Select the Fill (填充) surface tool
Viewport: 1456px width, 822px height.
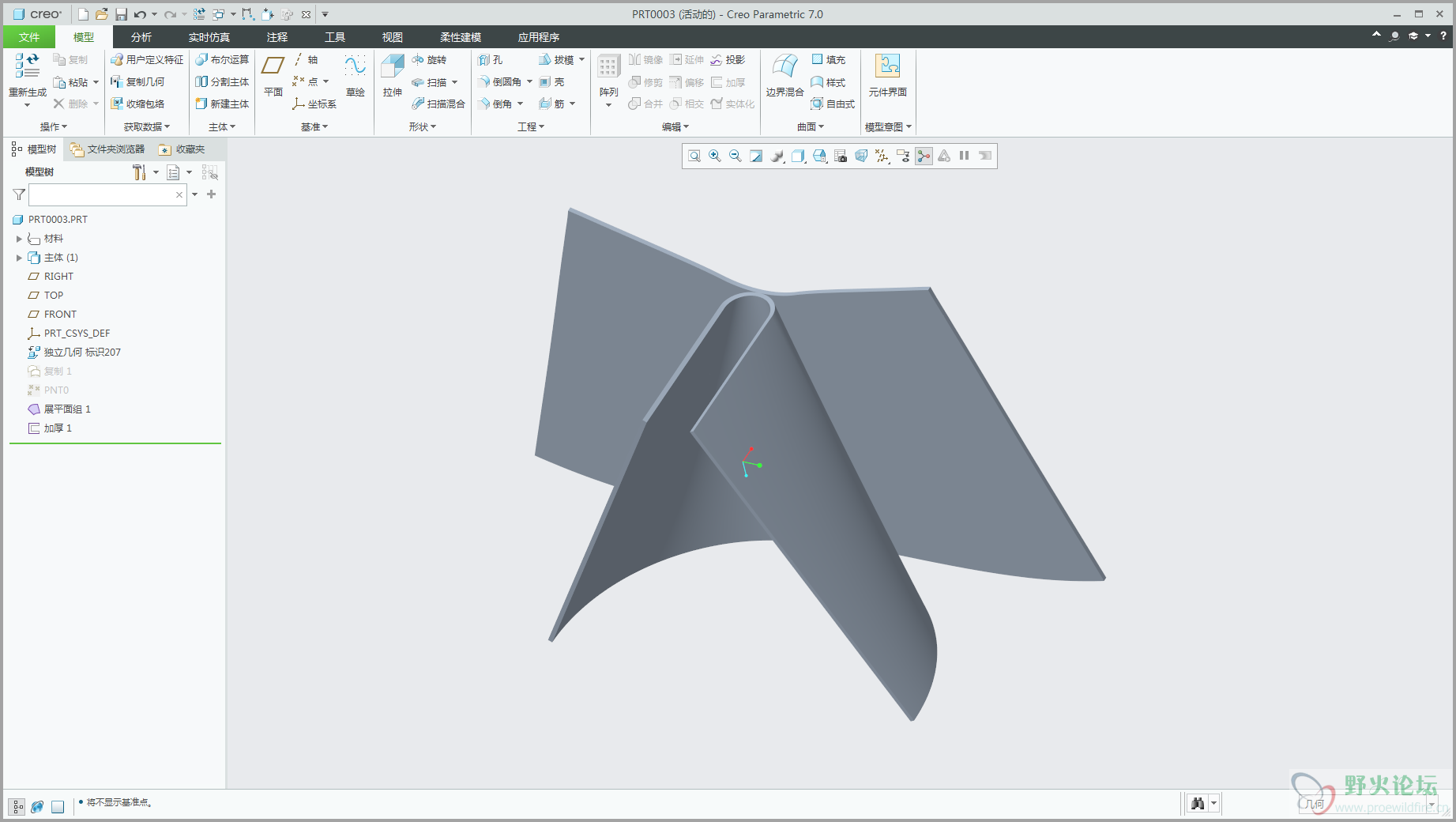coord(829,59)
